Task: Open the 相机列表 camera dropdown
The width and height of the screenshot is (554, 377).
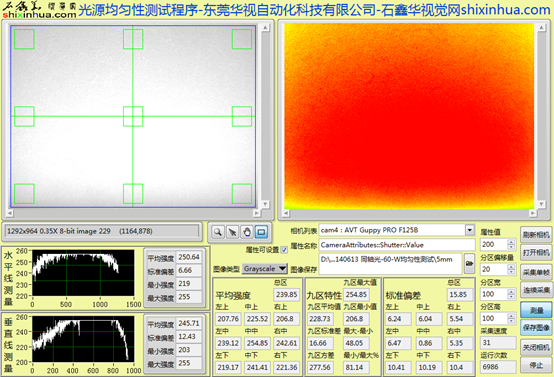Action: point(470,230)
